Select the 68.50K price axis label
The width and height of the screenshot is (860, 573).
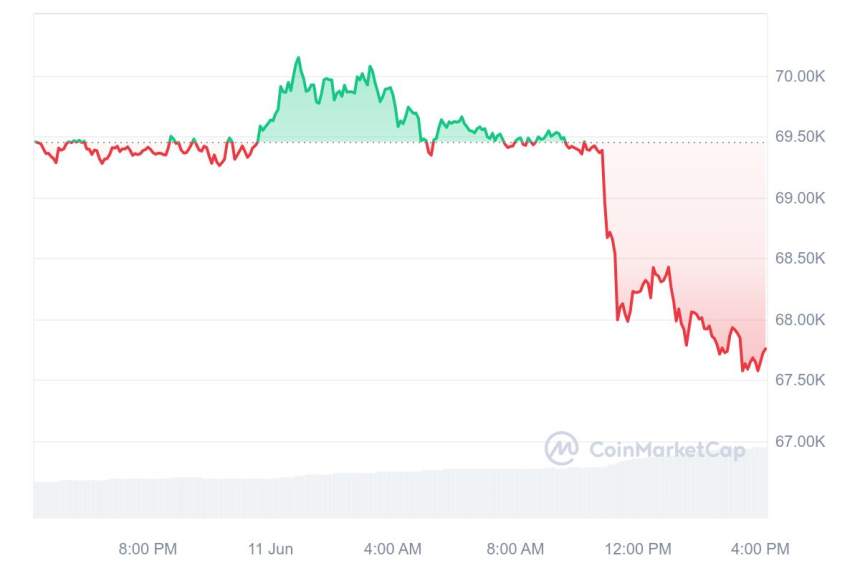coord(798,258)
